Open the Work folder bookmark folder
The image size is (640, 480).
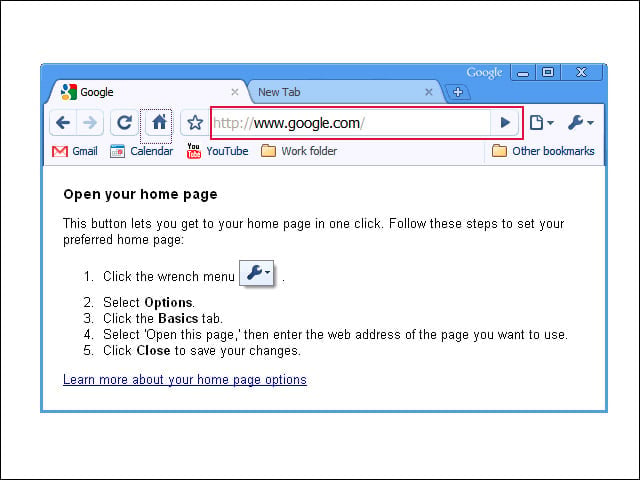click(x=299, y=151)
